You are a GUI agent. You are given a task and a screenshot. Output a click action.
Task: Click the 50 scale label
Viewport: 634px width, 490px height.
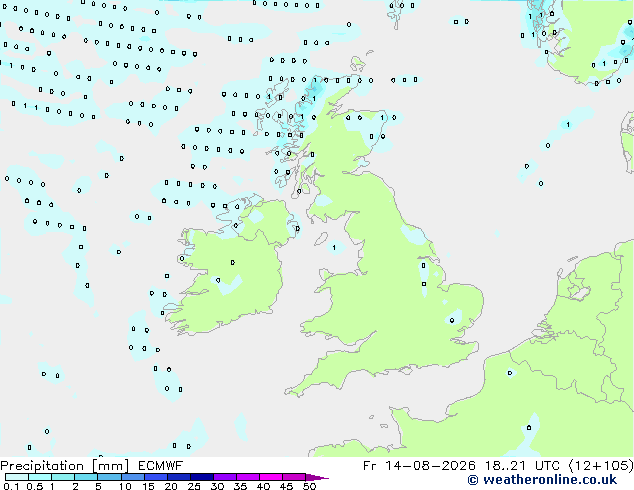click(x=309, y=486)
